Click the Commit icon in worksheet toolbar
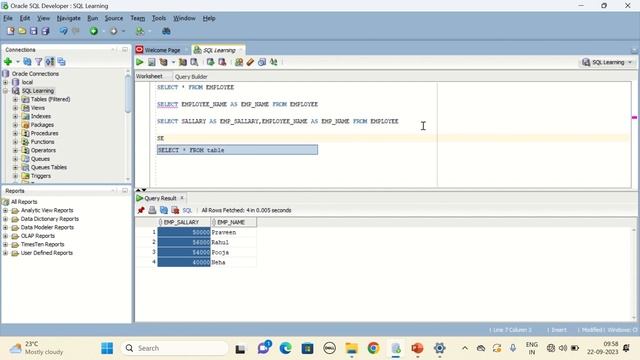The width and height of the screenshot is (640, 360). pos(210,62)
